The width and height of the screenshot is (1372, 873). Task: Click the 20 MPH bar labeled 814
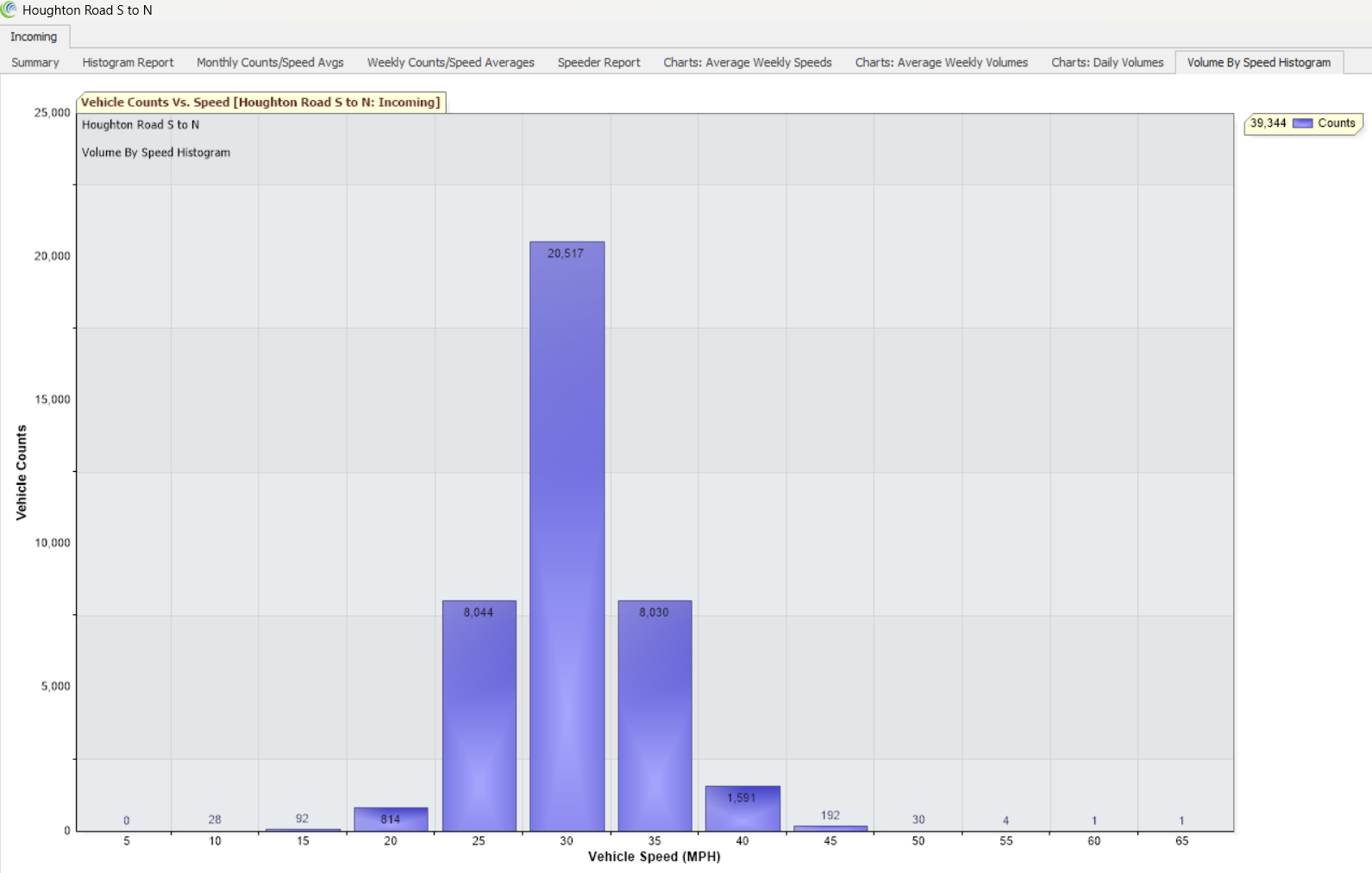click(x=391, y=820)
